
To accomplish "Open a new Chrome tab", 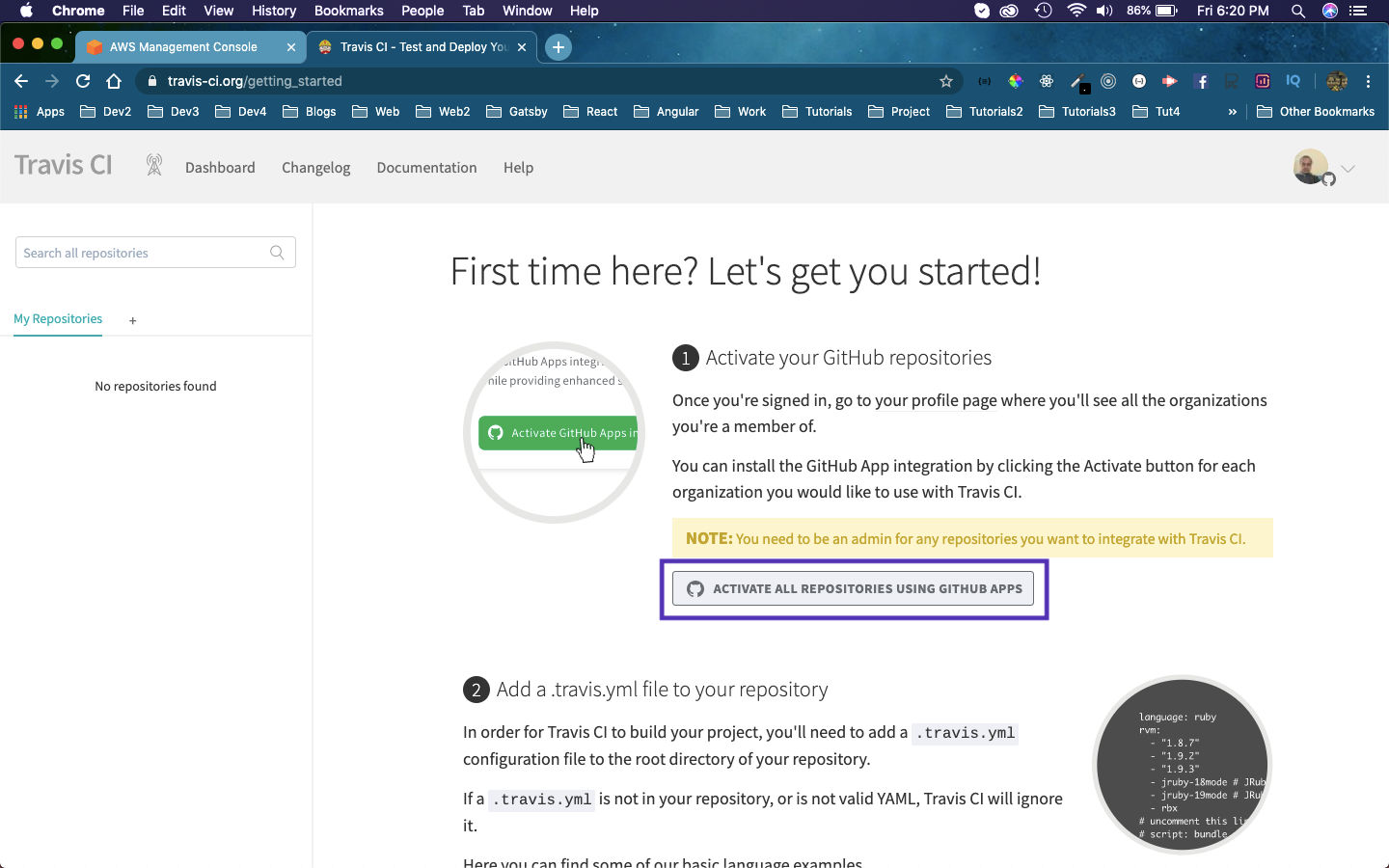I will pyautogui.click(x=558, y=46).
